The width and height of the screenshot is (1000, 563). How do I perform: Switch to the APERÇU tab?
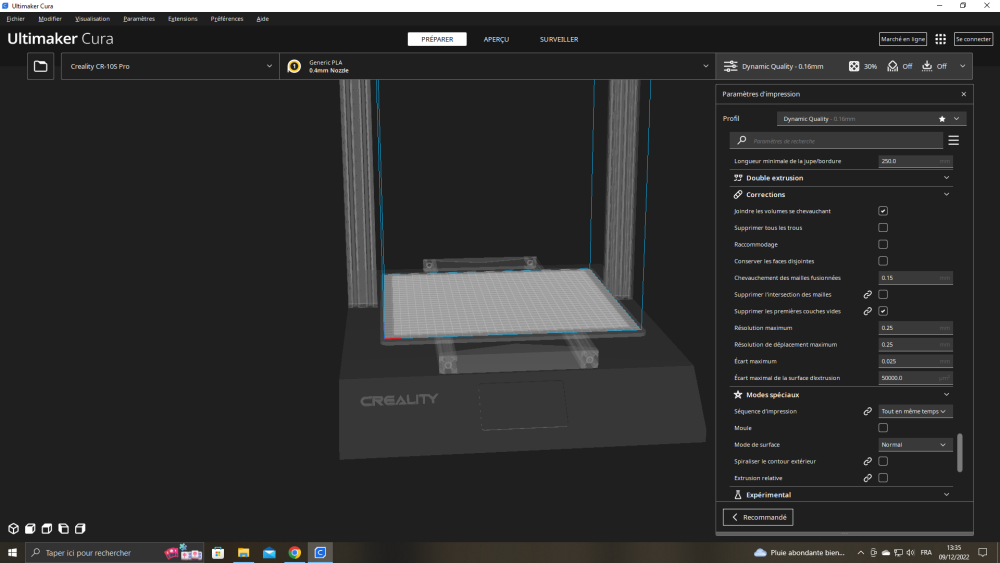[496, 40]
